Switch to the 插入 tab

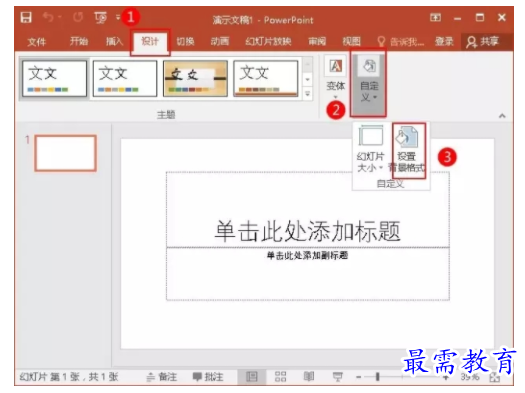[115, 41]
